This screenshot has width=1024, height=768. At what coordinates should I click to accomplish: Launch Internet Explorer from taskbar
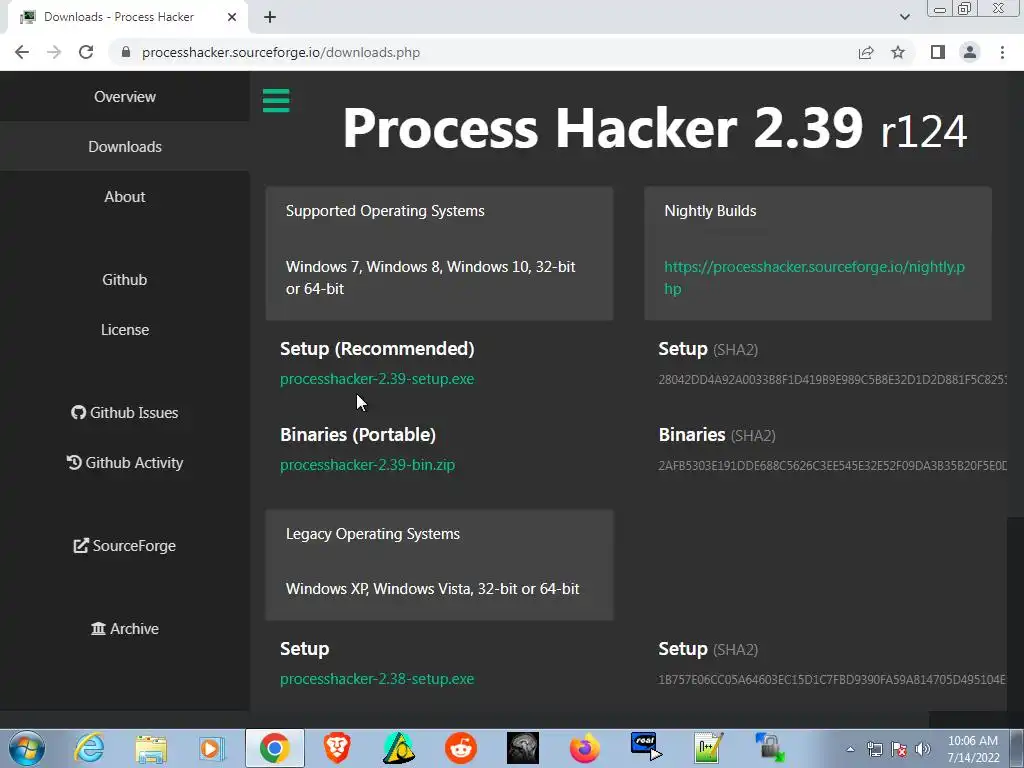point(89,748)
